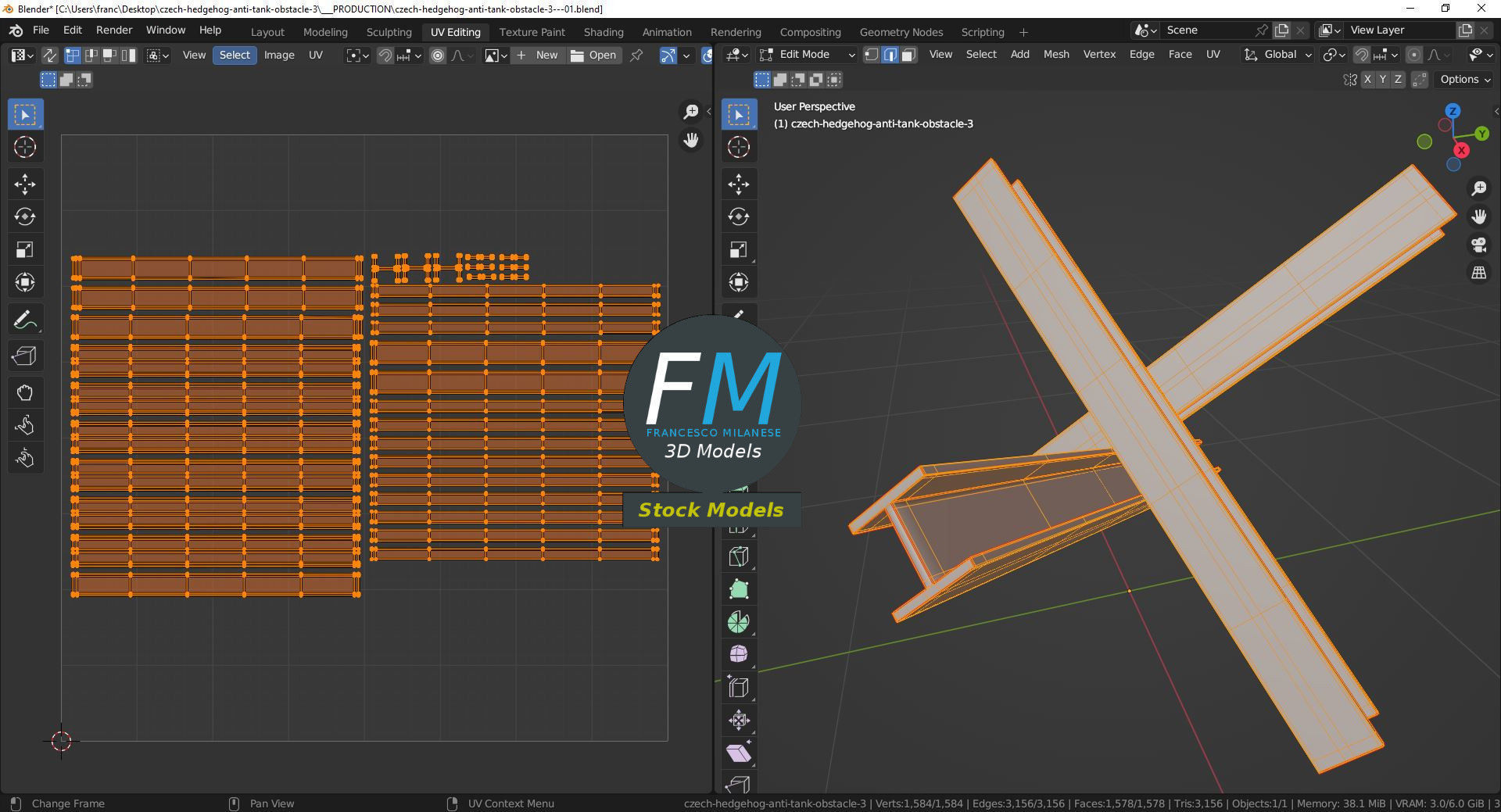Switch to the Texture Paint workspace tab
The image size is (1501, 812).
(532, 32)
